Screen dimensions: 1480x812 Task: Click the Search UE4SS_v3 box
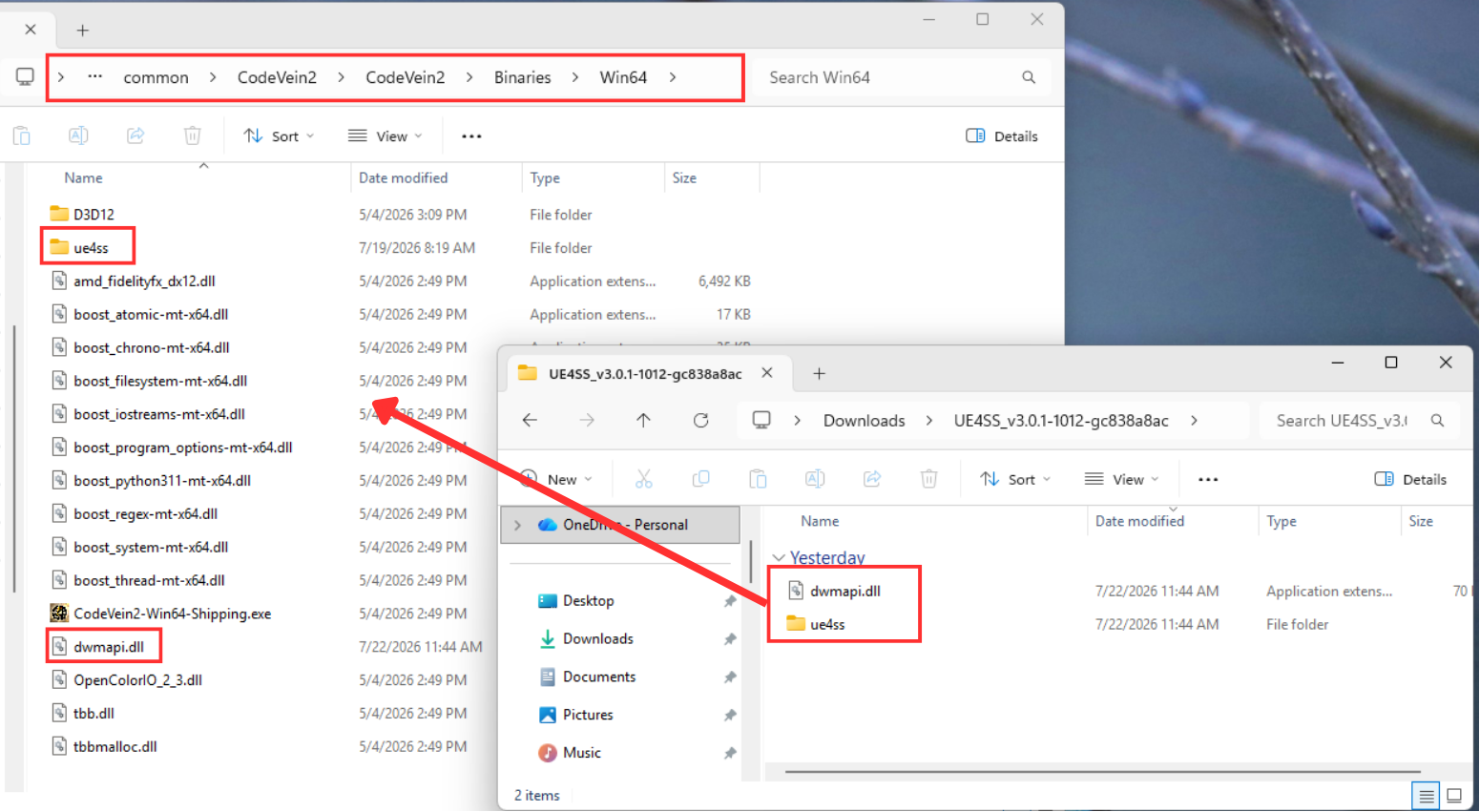tap(1359, 421)
